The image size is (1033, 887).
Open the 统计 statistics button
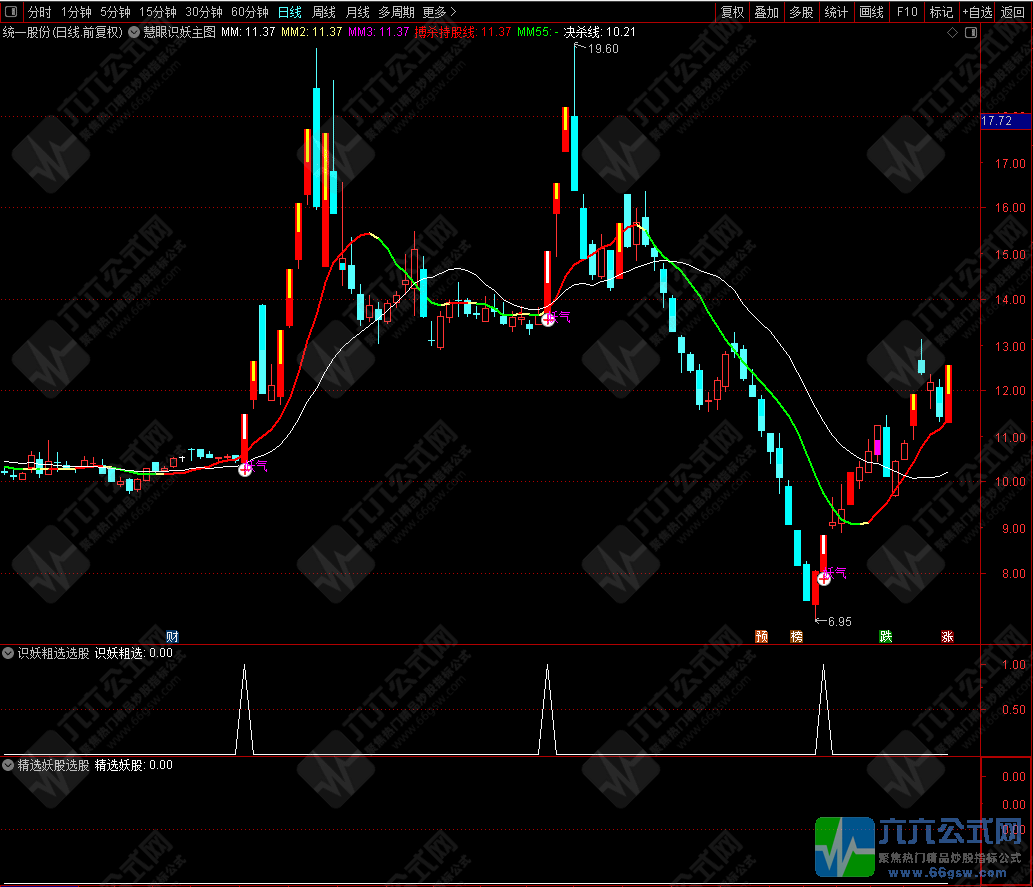tap(836, 12)
